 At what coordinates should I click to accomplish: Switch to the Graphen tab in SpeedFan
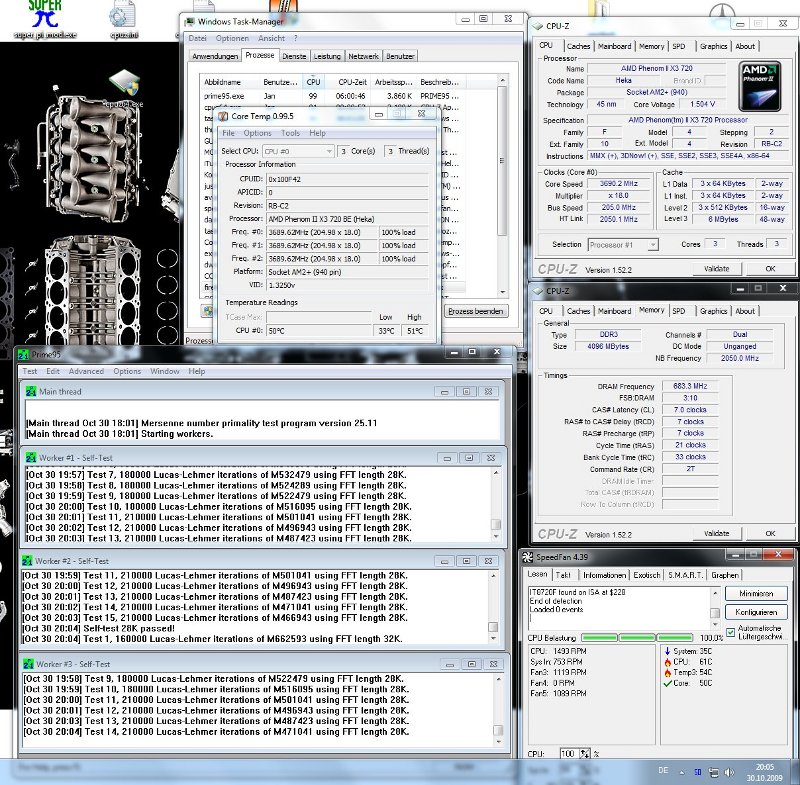[x=724, y=575]
